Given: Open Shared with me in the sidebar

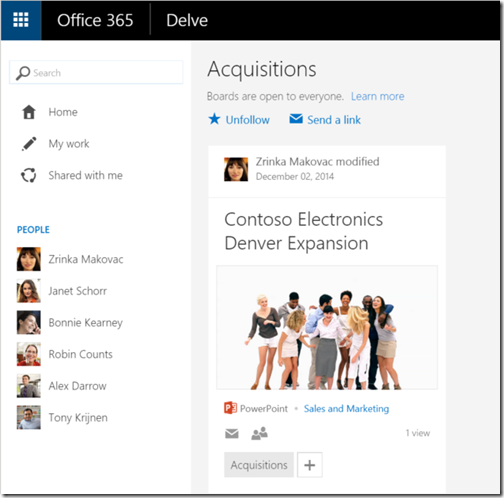Looking at the screenshot, I should 86,175.
